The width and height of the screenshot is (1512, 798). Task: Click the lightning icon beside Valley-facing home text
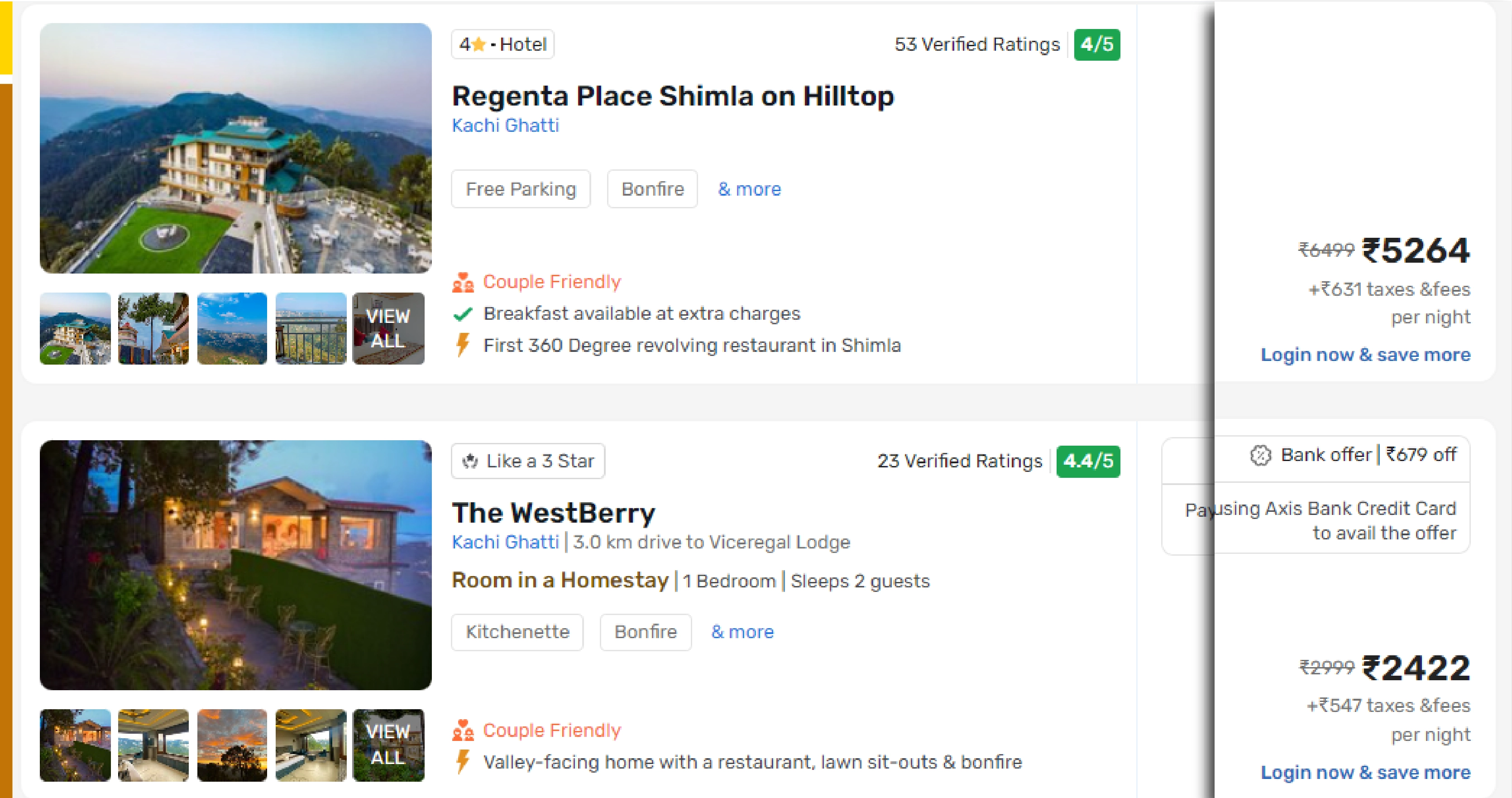pyautogui.click(x=463, y=762)
